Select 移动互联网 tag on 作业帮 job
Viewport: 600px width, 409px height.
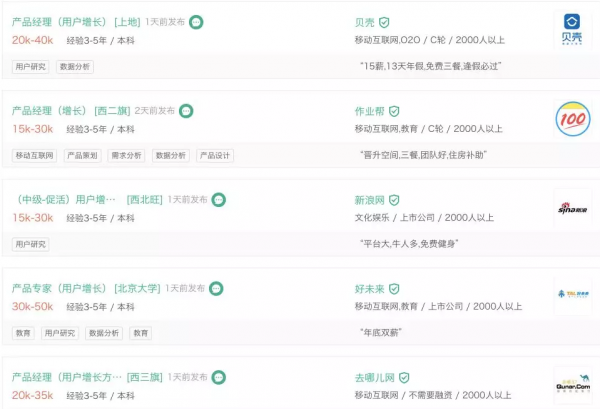click(34, 155)
